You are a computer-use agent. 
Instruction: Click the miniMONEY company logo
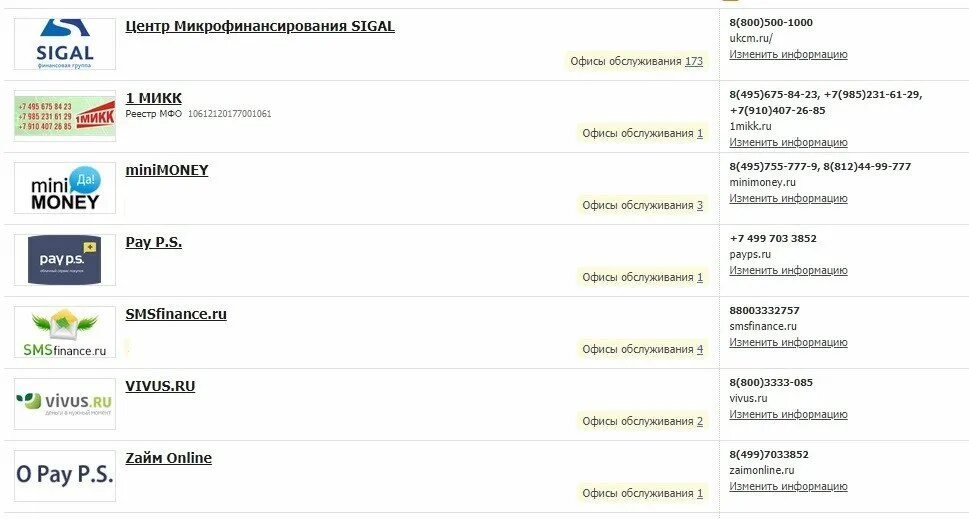coord(65,188)
